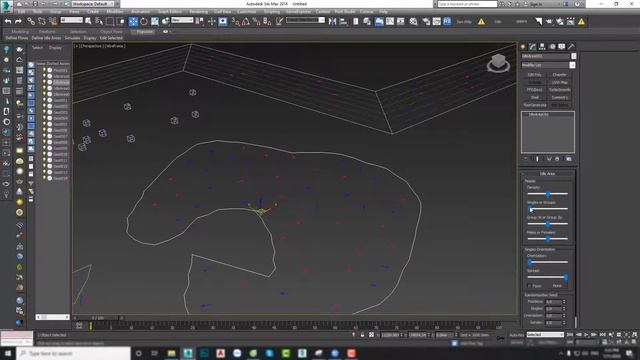Image resolution: width=640 pixels, height=360 pixels.
Task: Collapse the Idle Area rollout
Action: (x=547, y=173)
